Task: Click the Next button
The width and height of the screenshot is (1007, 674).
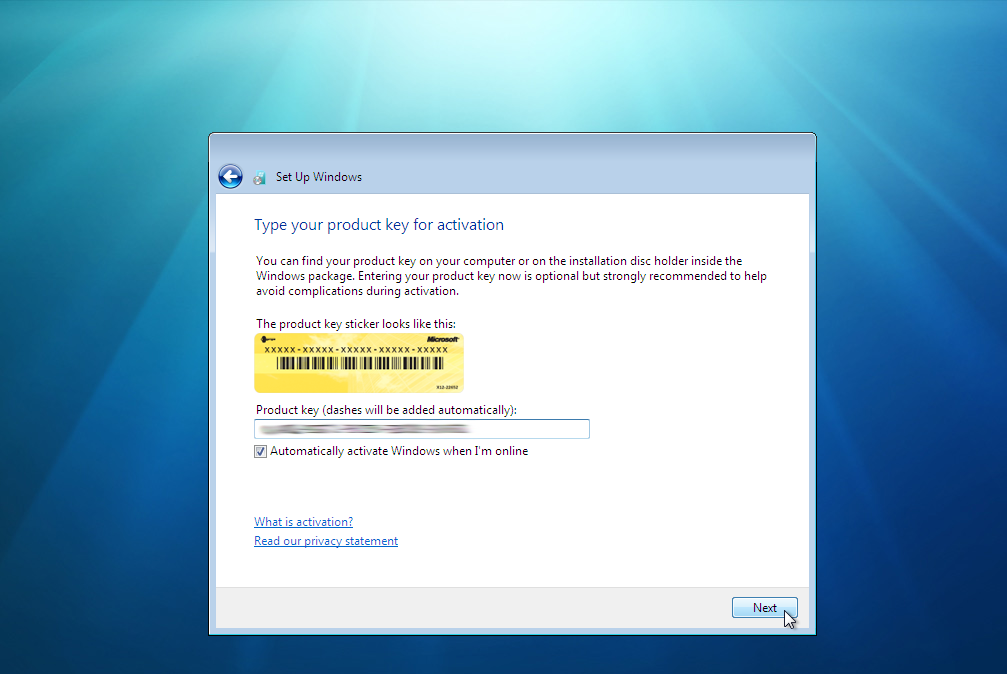Action: (764, 607)
